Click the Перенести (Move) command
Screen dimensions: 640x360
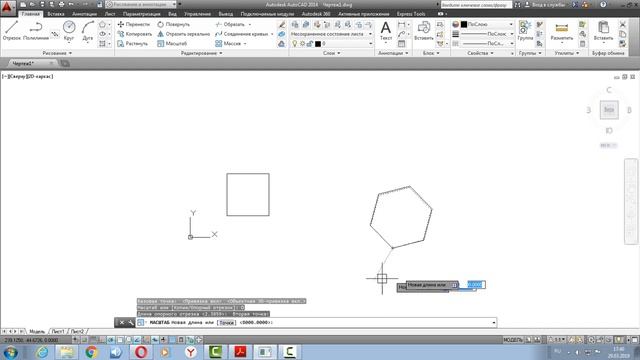point(134,24)
